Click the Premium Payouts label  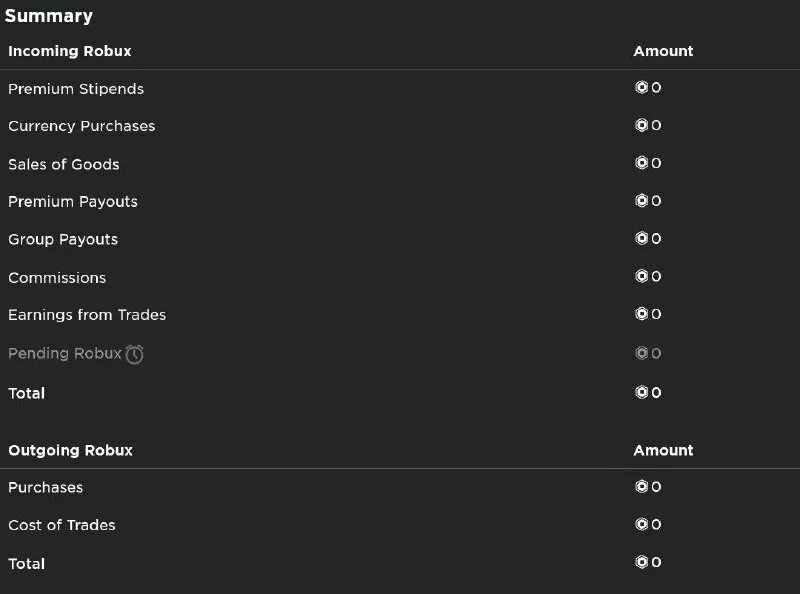point(73,202)
